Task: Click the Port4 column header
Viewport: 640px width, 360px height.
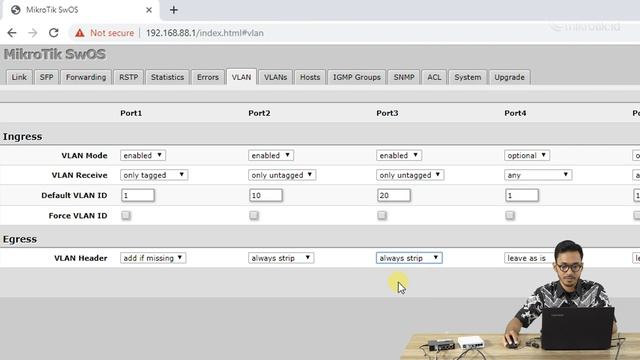Action: point(515,113)
